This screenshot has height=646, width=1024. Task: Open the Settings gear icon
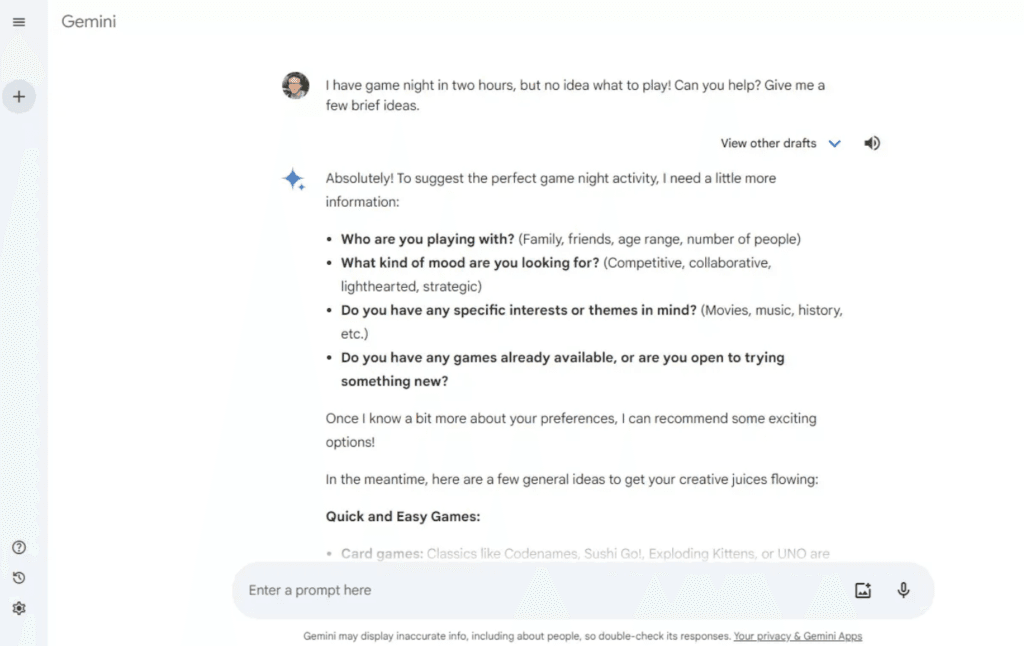(x=19, y=608)
